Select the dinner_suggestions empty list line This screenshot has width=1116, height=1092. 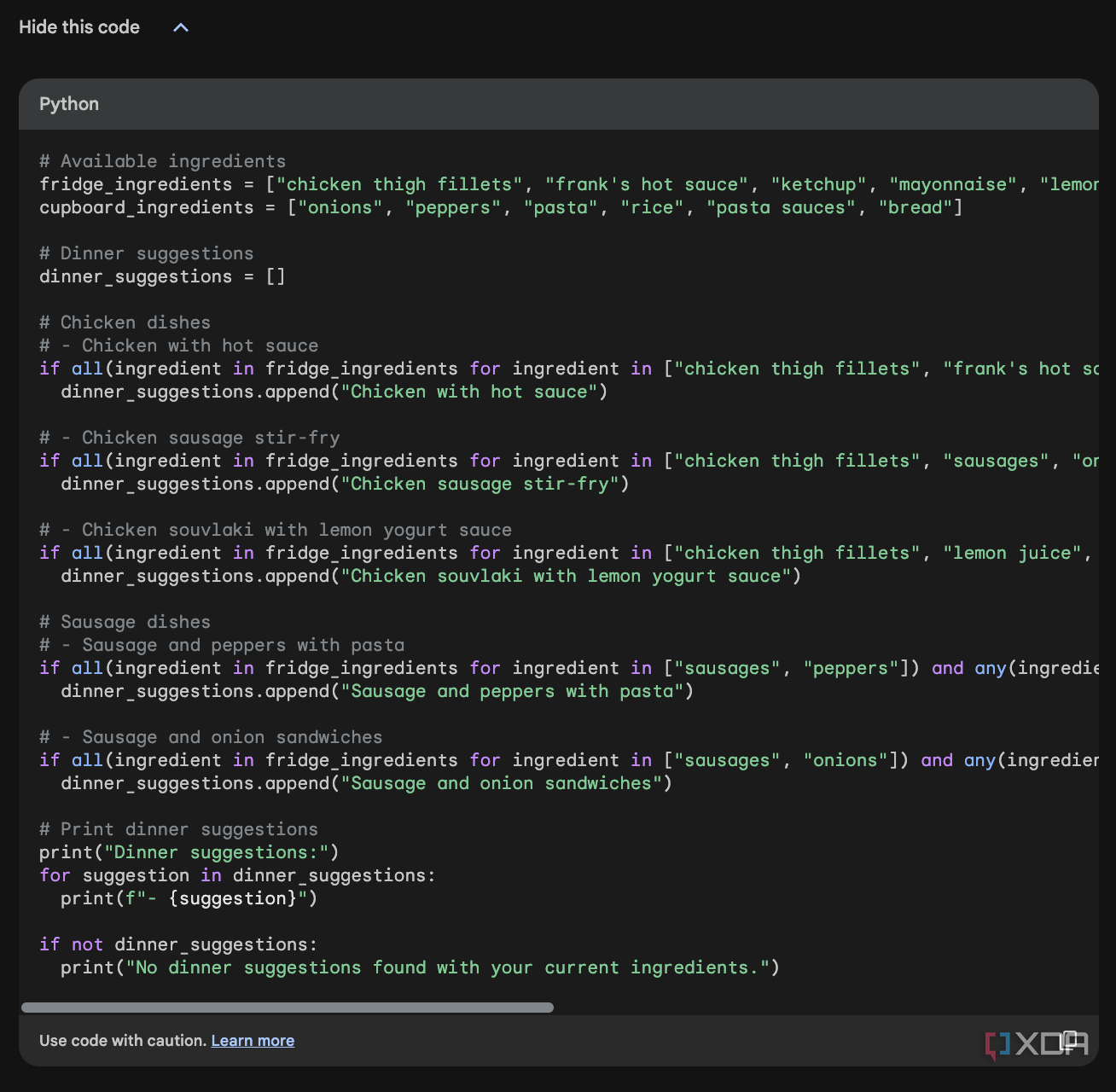(161, 276)
